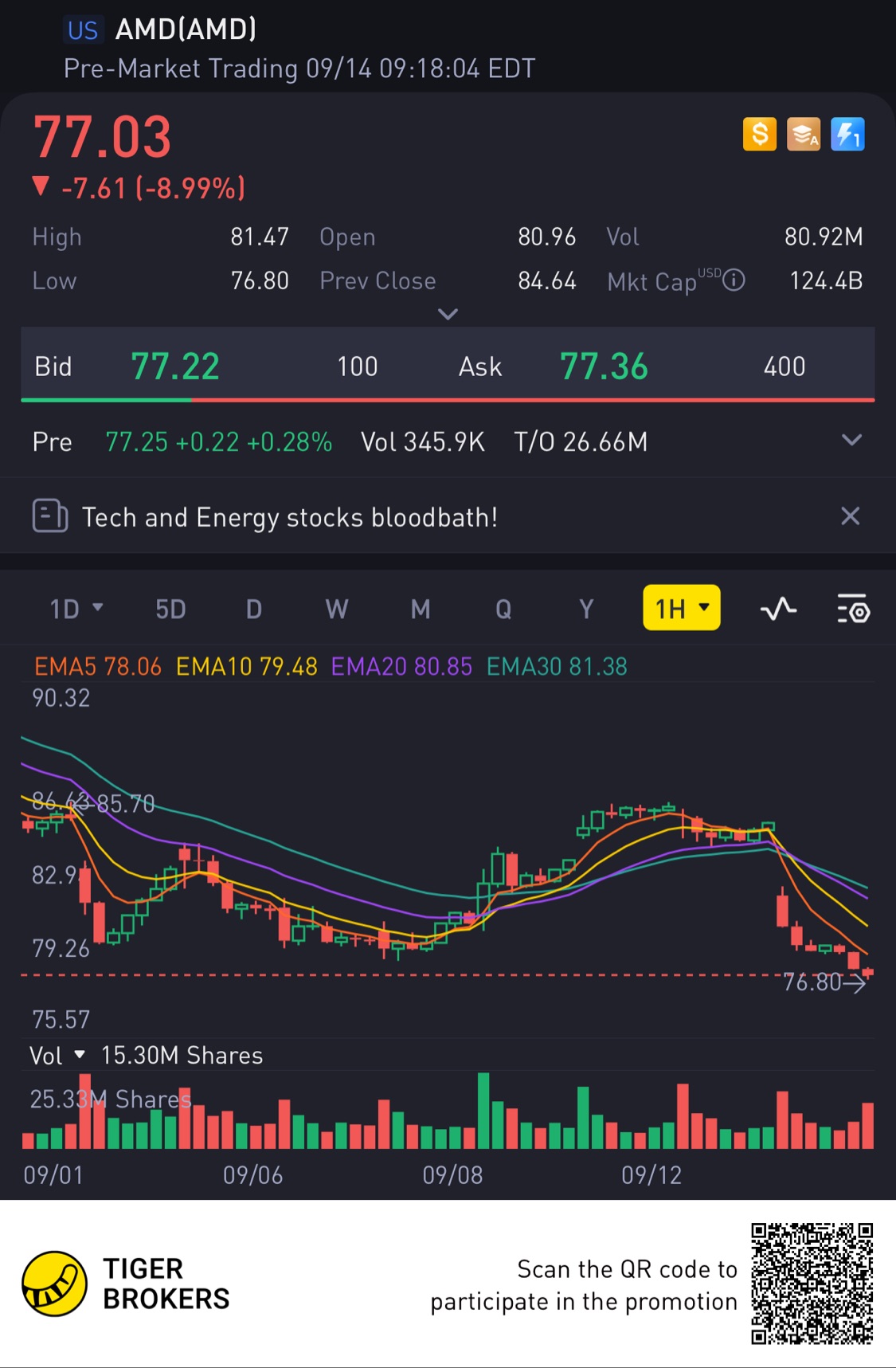This screenshot has height=1368, width=896.
Task: Dismiss the Tech and Energy news banner
Action: pos(851,516)
